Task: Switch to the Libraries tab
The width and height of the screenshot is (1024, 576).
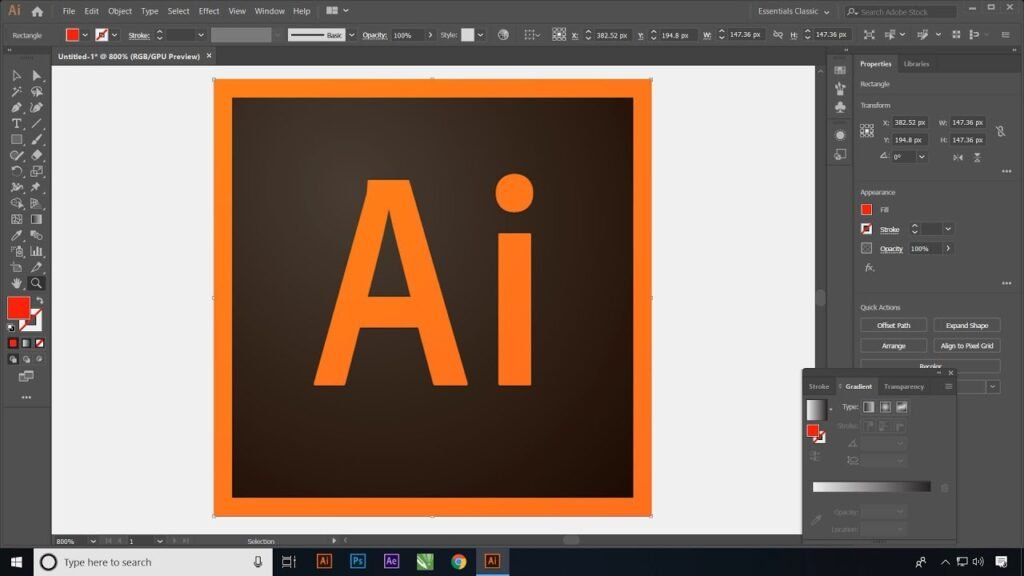Action: pos(916,64)
